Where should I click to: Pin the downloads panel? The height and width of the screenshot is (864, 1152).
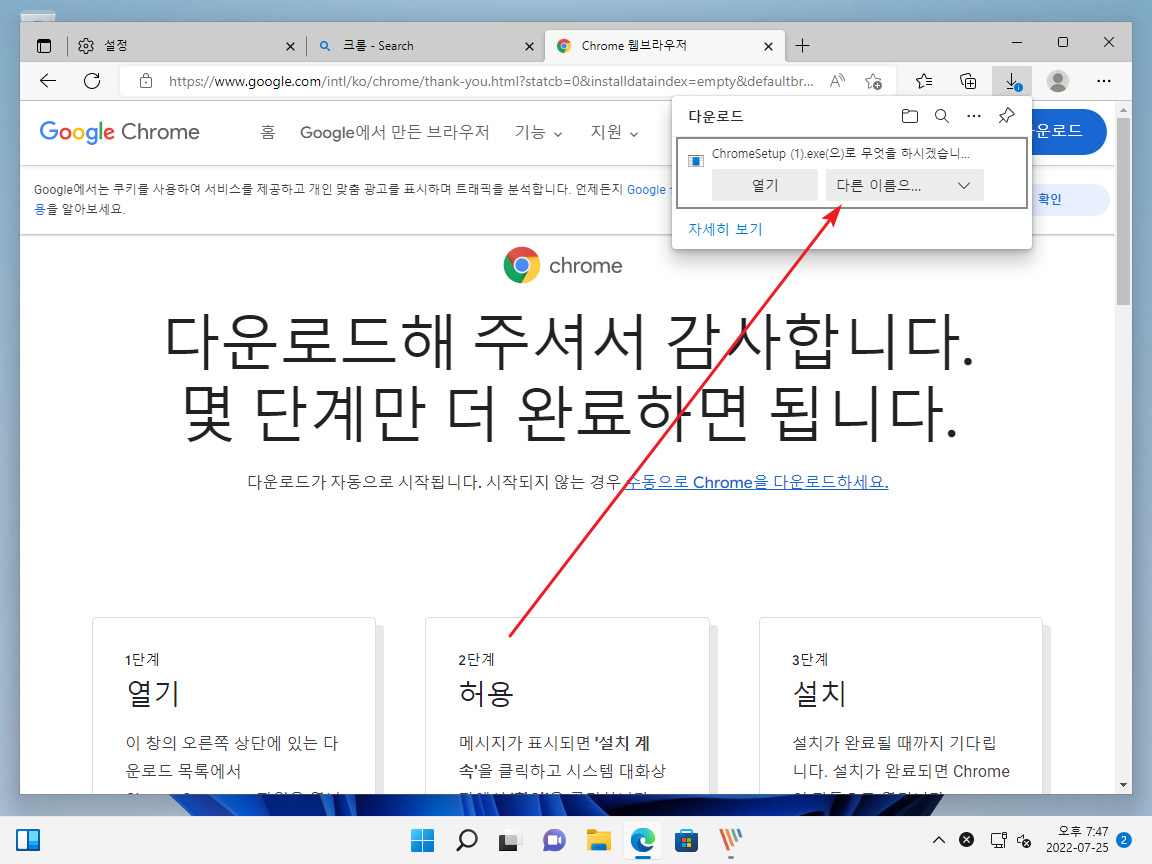pos(1007,116)
